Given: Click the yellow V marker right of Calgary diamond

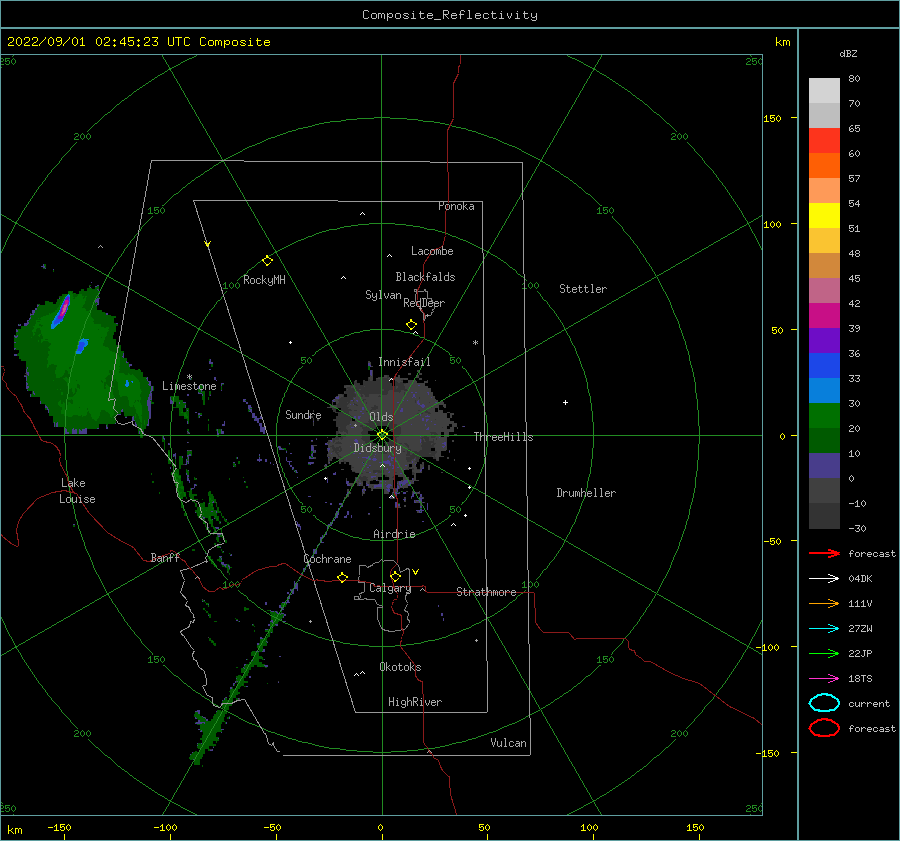Looking at the screenshot, I should (416, 572).
